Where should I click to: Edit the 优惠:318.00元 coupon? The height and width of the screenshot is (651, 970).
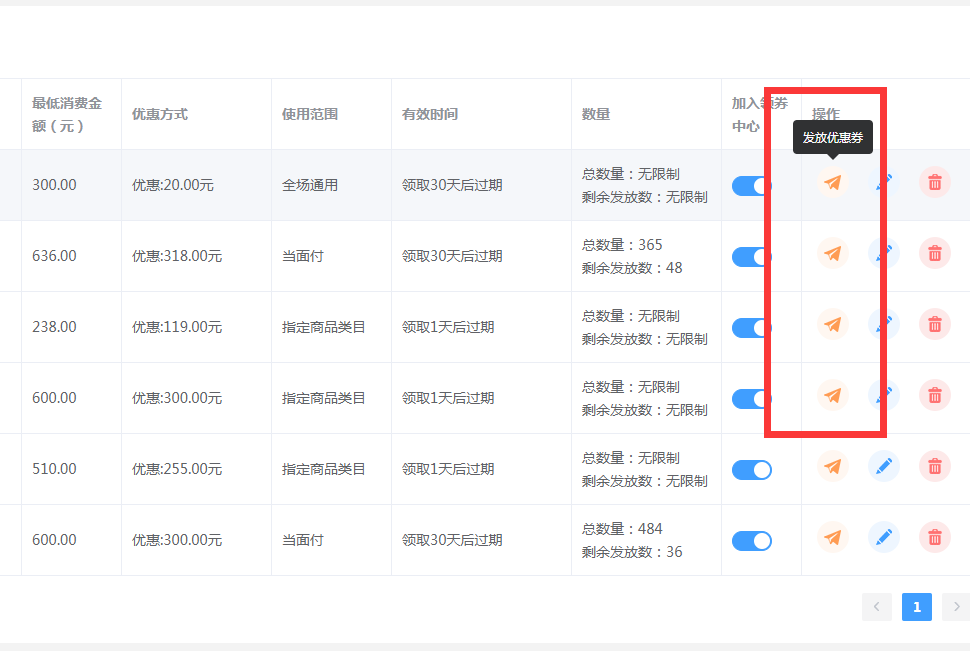coord(884,253)
